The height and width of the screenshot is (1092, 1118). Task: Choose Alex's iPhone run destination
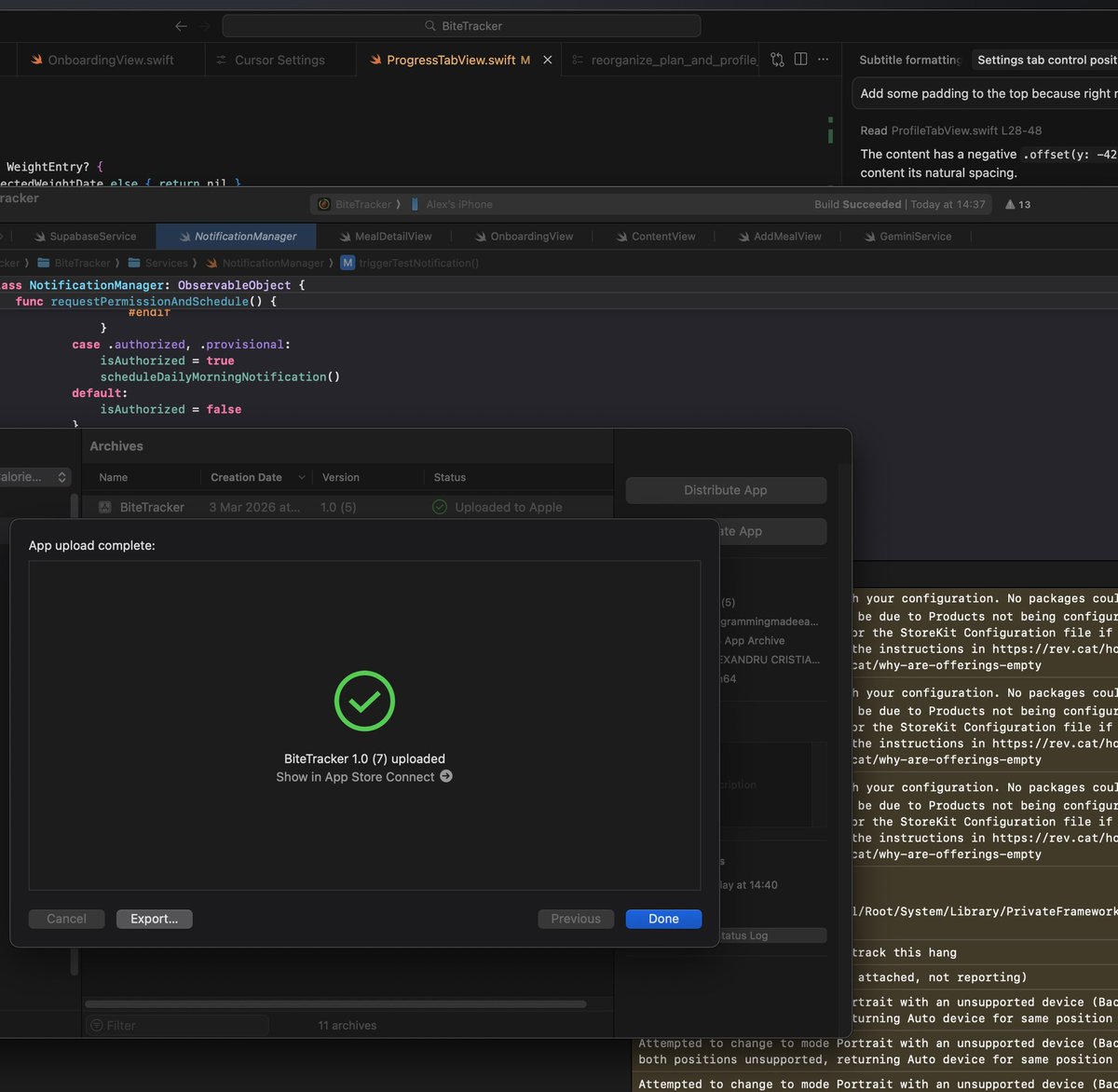(x=453, y=204)
